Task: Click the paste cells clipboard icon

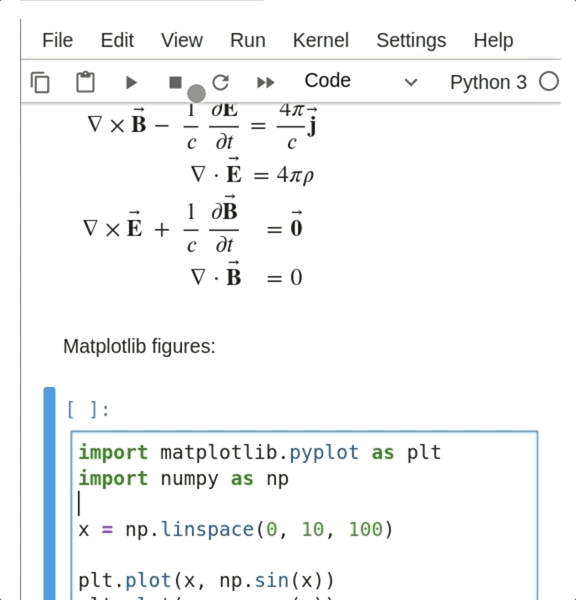Action: pyautogui.click(x=85, y=82)
